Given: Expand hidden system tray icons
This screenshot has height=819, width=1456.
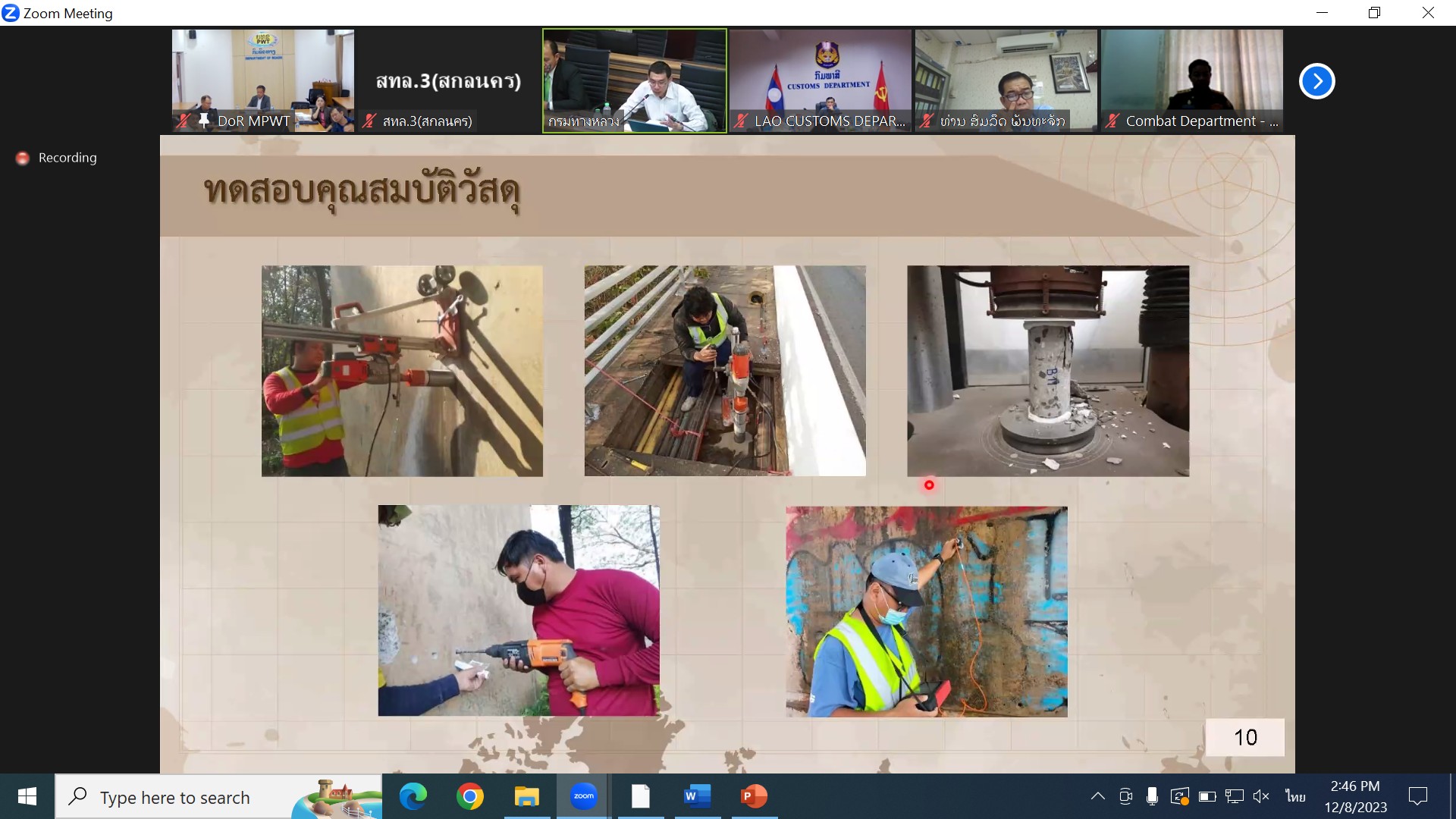Looking at the screenshot, I should coord(1097,796).
